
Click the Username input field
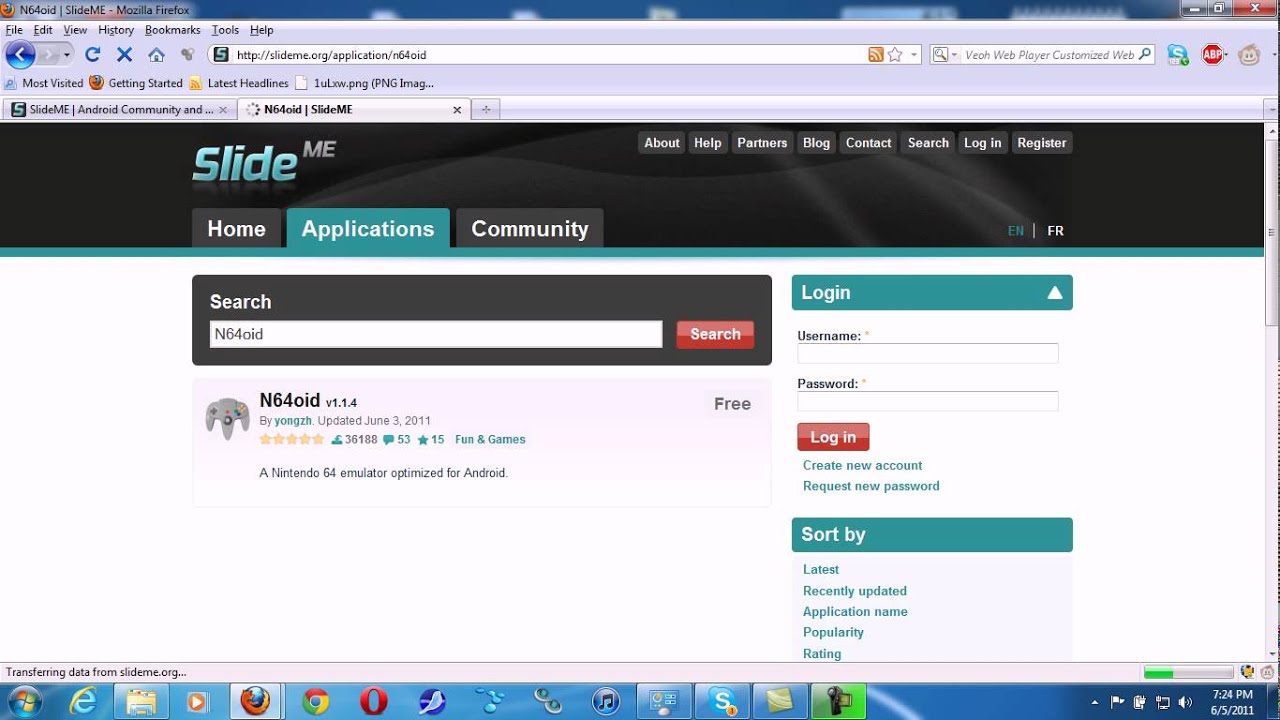pyautogui.click(x=928, y=353)
